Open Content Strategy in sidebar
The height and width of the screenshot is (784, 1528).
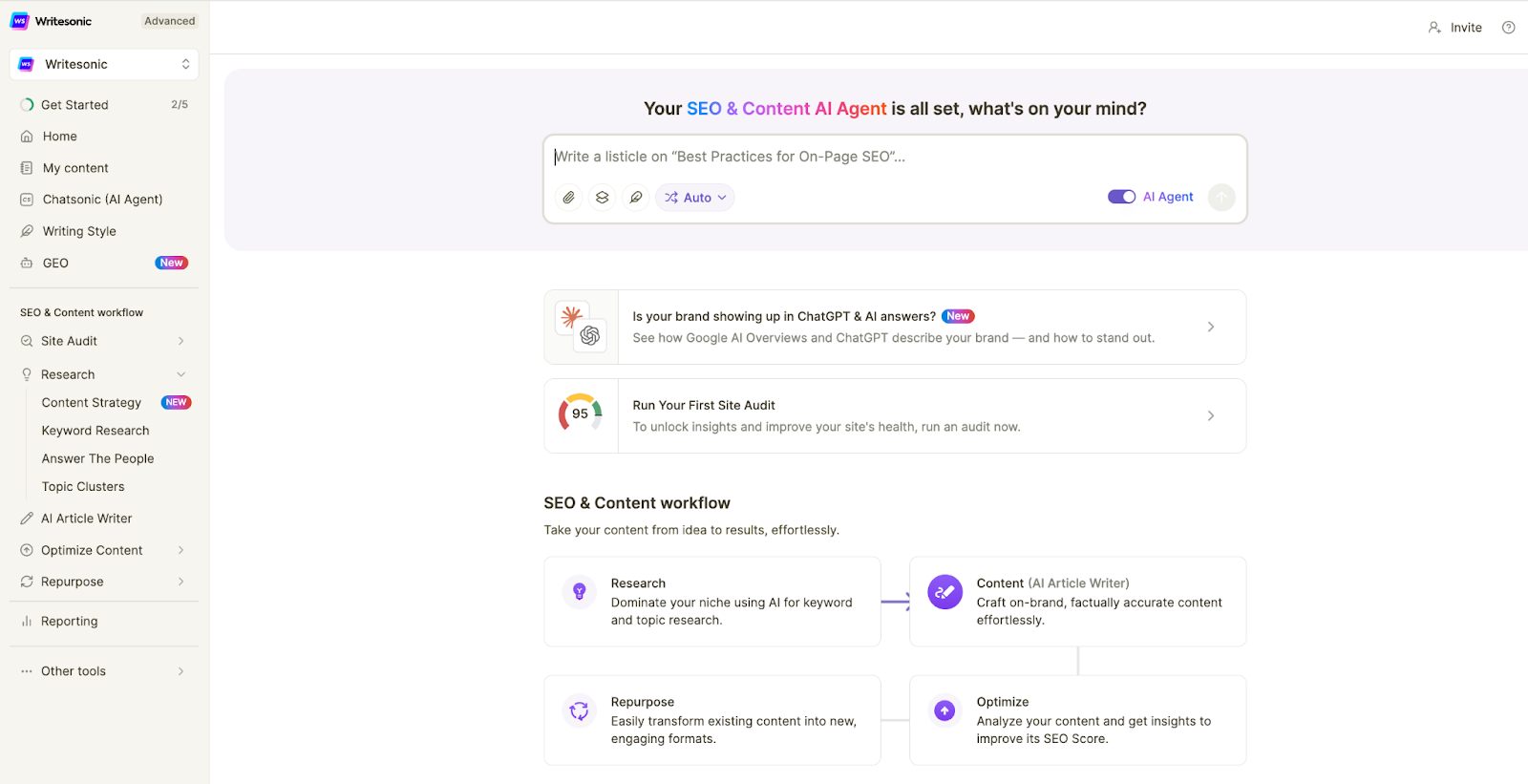click(x=92, y=403)
